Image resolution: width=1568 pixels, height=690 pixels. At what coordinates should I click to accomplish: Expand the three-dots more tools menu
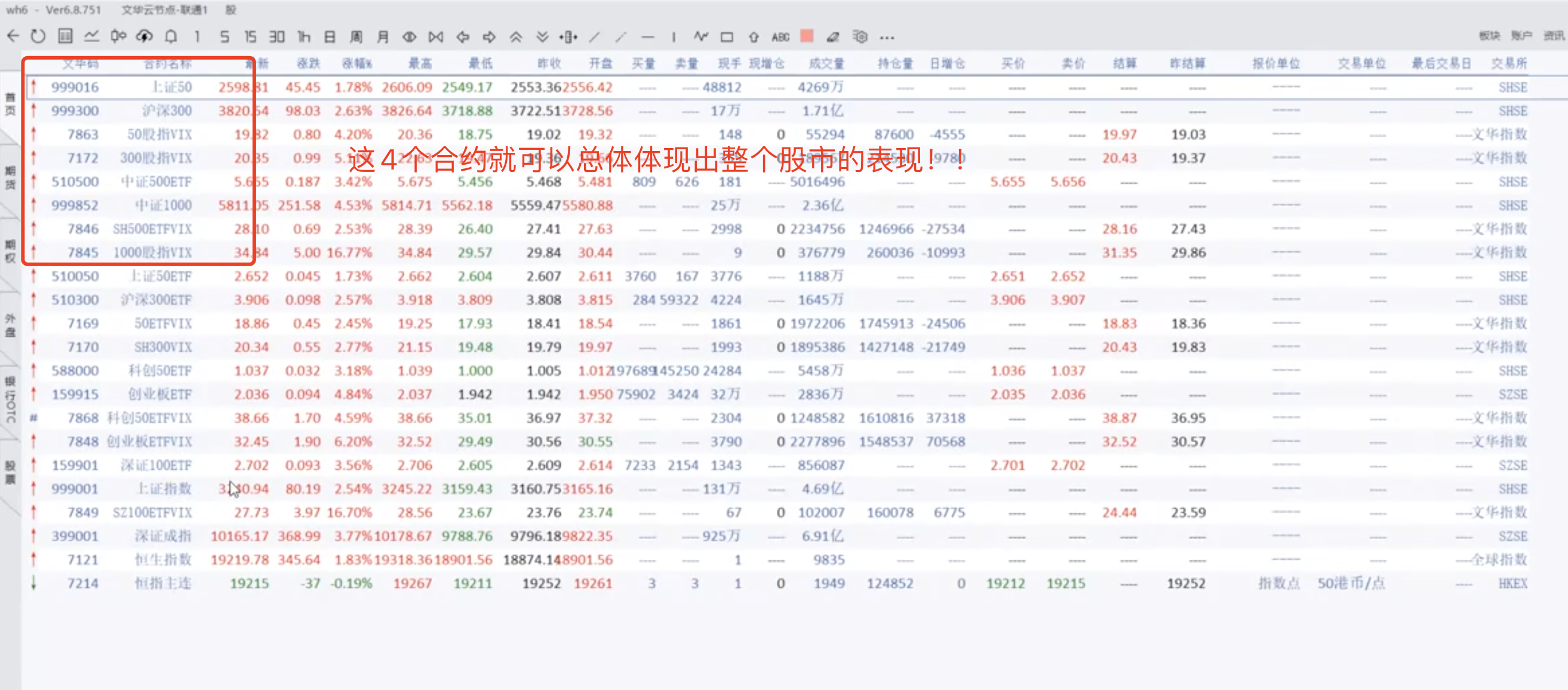[x=887, y=38]
